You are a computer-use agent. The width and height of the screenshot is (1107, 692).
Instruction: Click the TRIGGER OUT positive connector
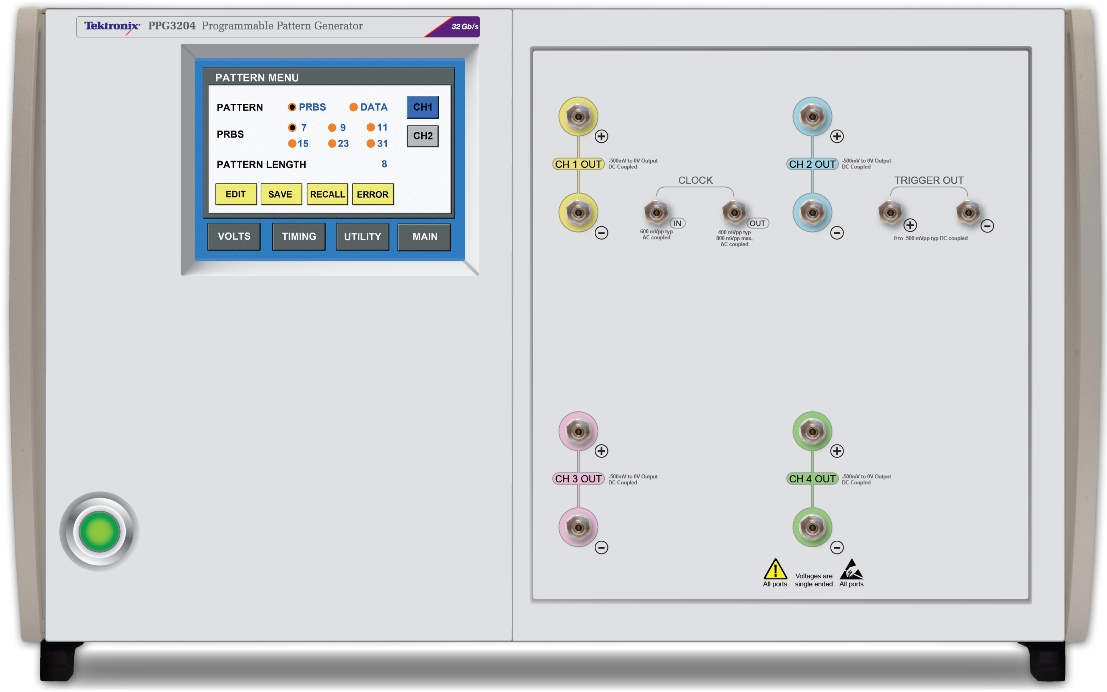[x=889, y=211]
